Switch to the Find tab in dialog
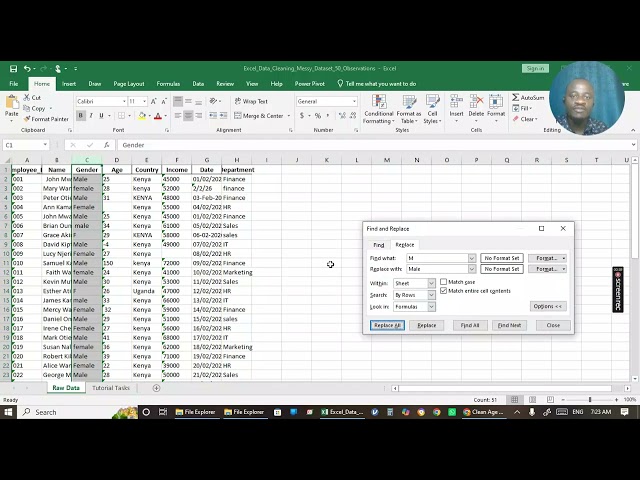The image size is (640, 480). (378, 245)
